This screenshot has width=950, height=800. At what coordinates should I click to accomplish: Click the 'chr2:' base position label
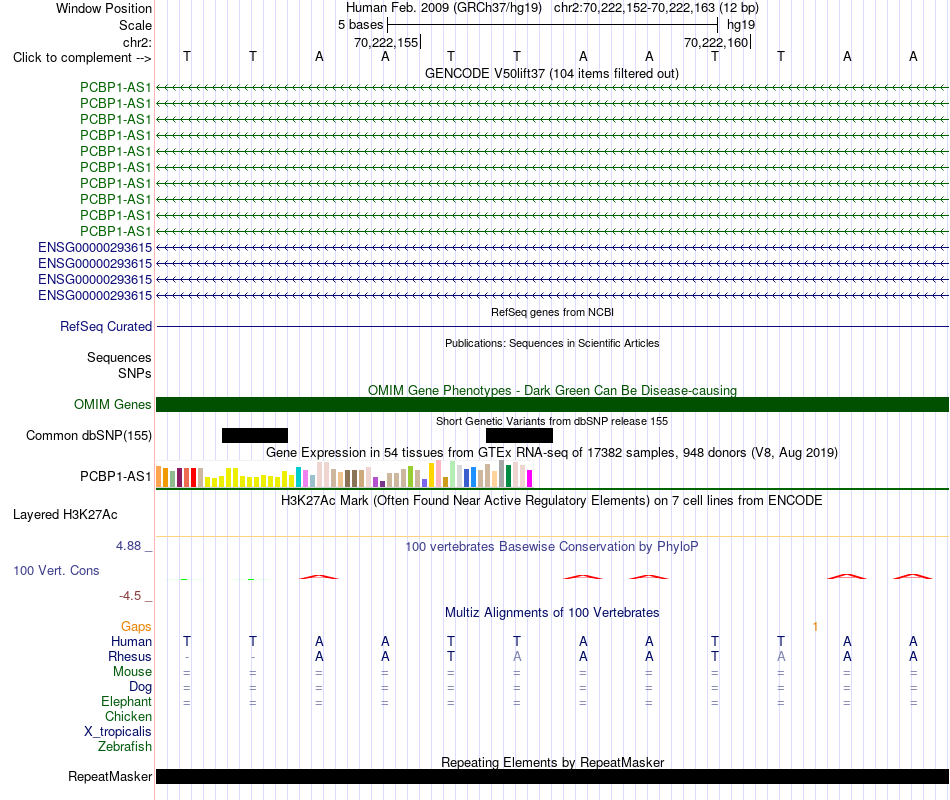click(x=137, y=42)
